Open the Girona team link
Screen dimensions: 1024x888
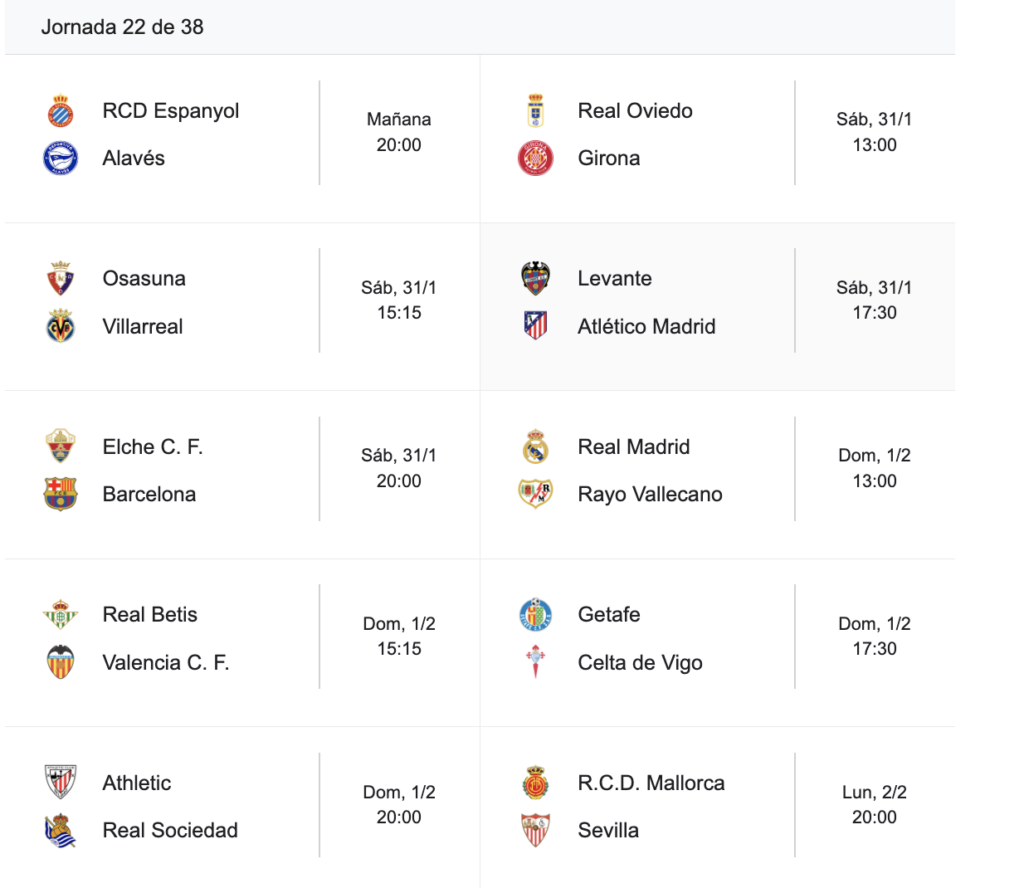coord(609,158)
